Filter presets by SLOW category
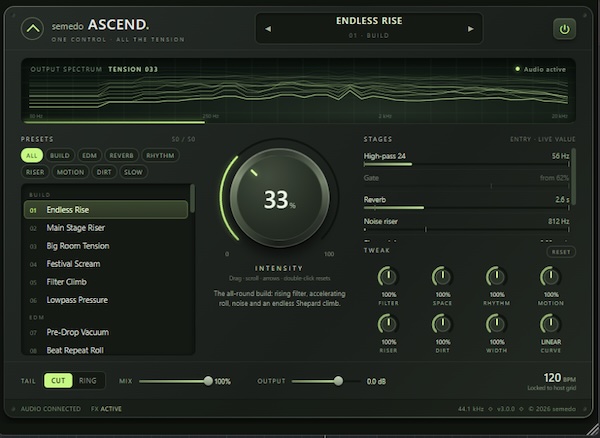The height and width of the screenshot is (438, 600). pyautogui.click(x=133, y=172)
